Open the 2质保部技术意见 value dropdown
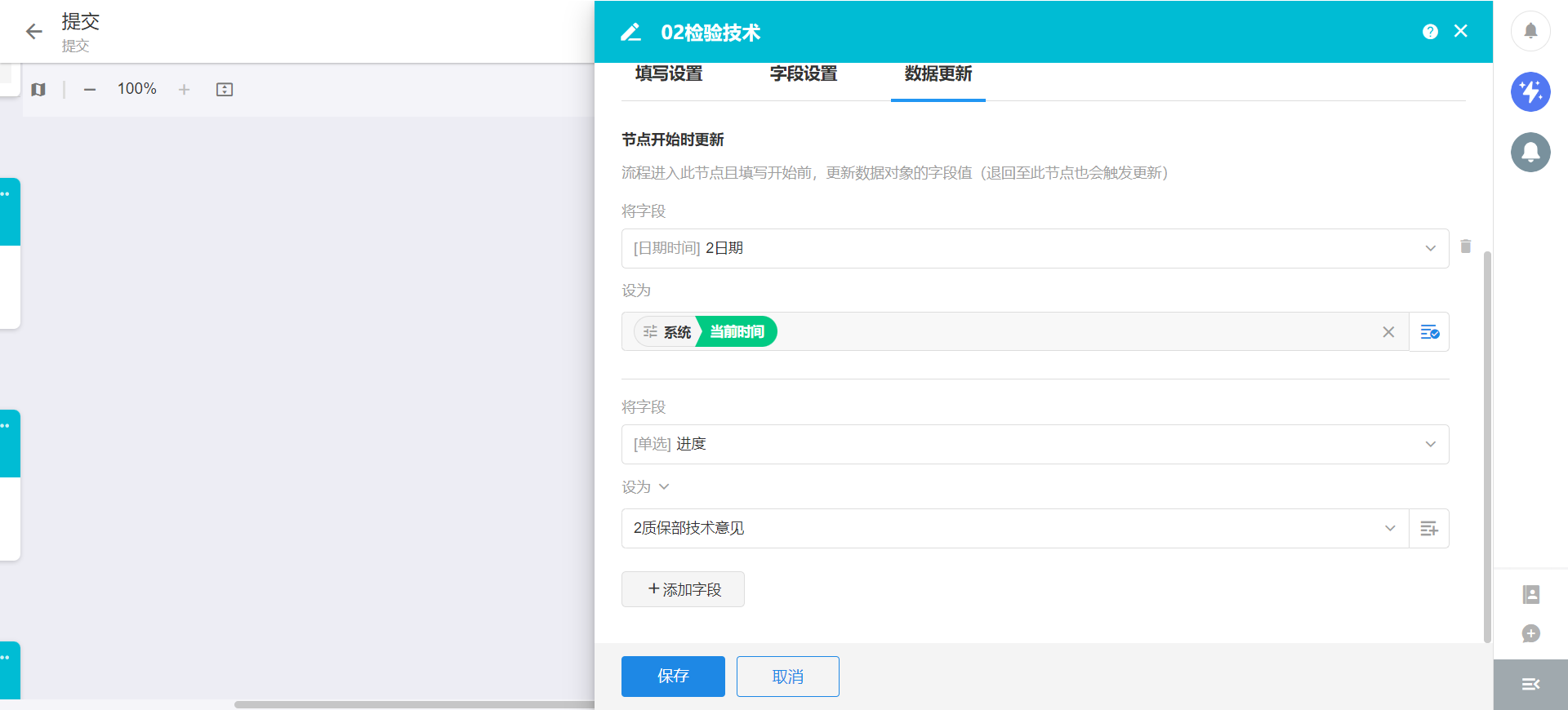 (1389, 529)
